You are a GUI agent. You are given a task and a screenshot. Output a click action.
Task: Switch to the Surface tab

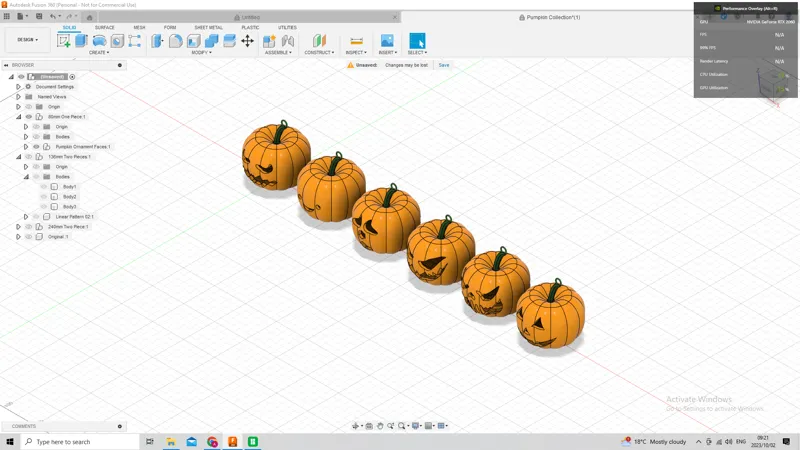105,28
